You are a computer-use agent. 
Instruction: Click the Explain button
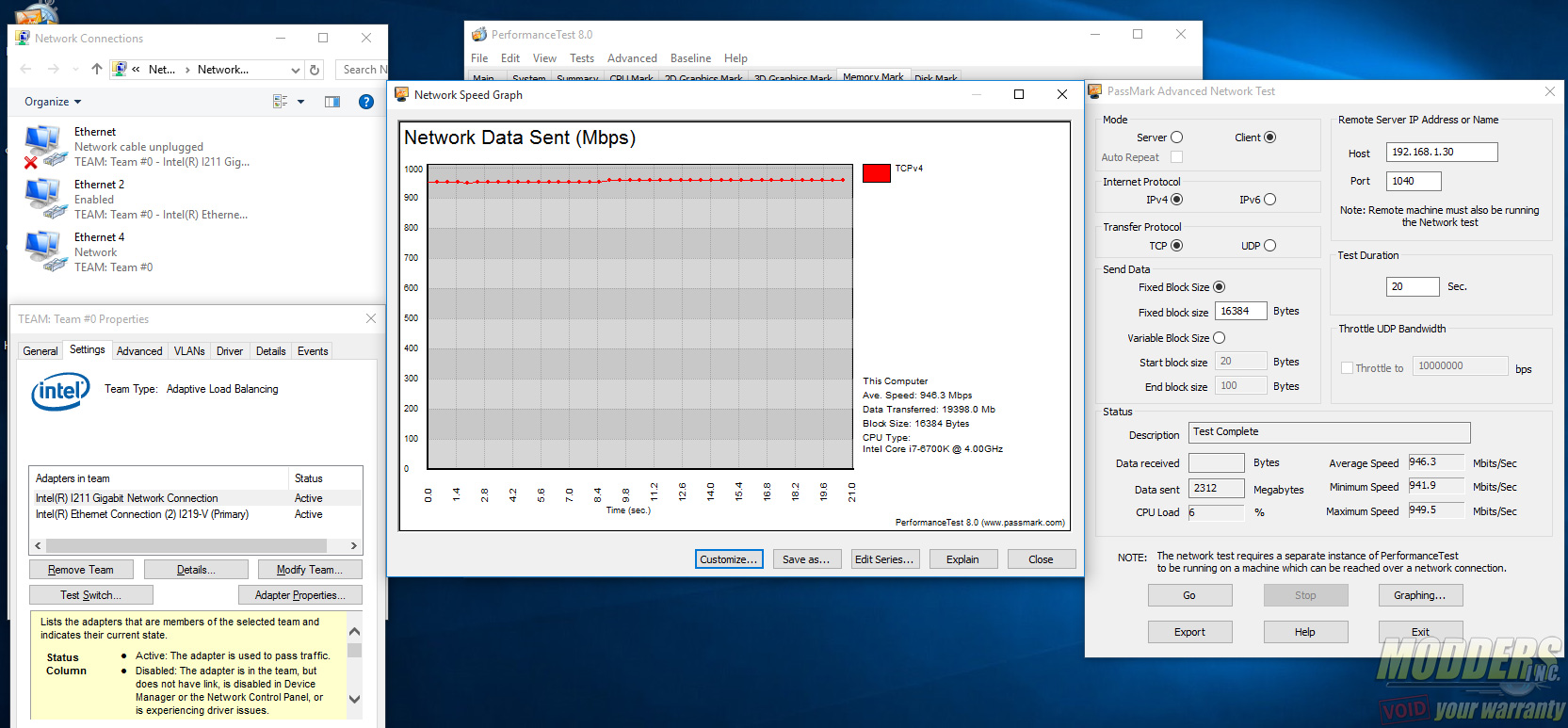tap(962, 559)
